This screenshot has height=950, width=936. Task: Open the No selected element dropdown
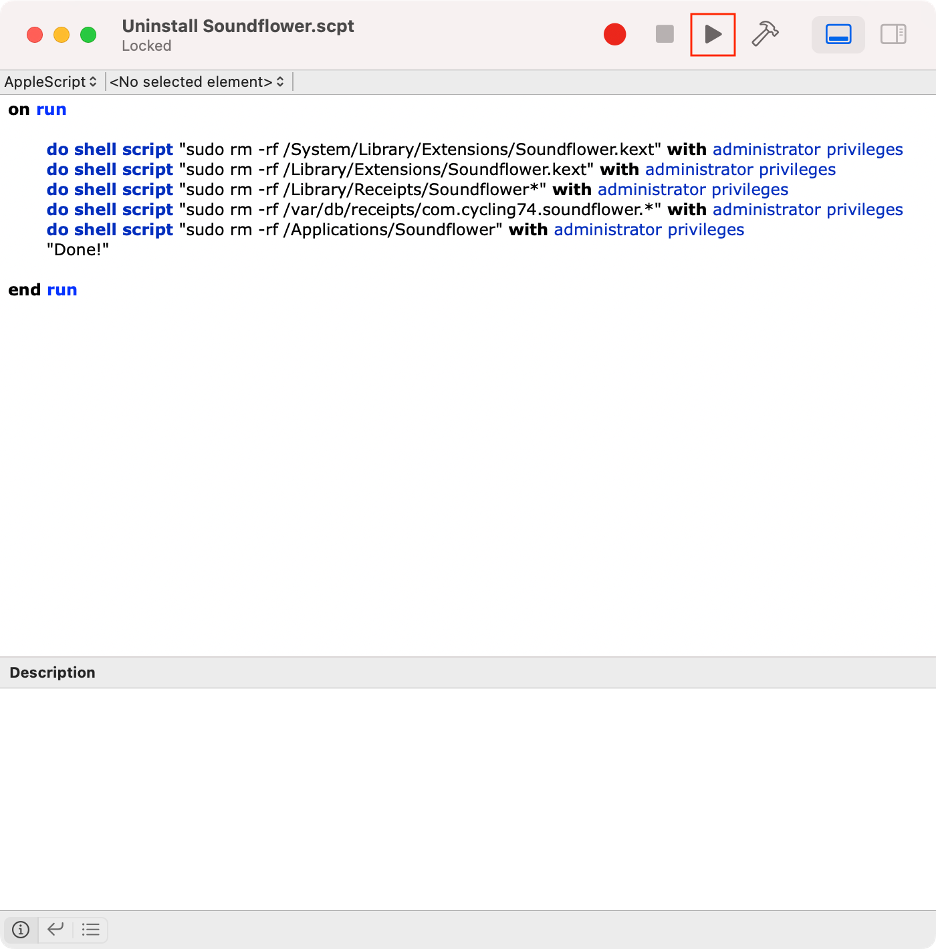click(197, 82)
